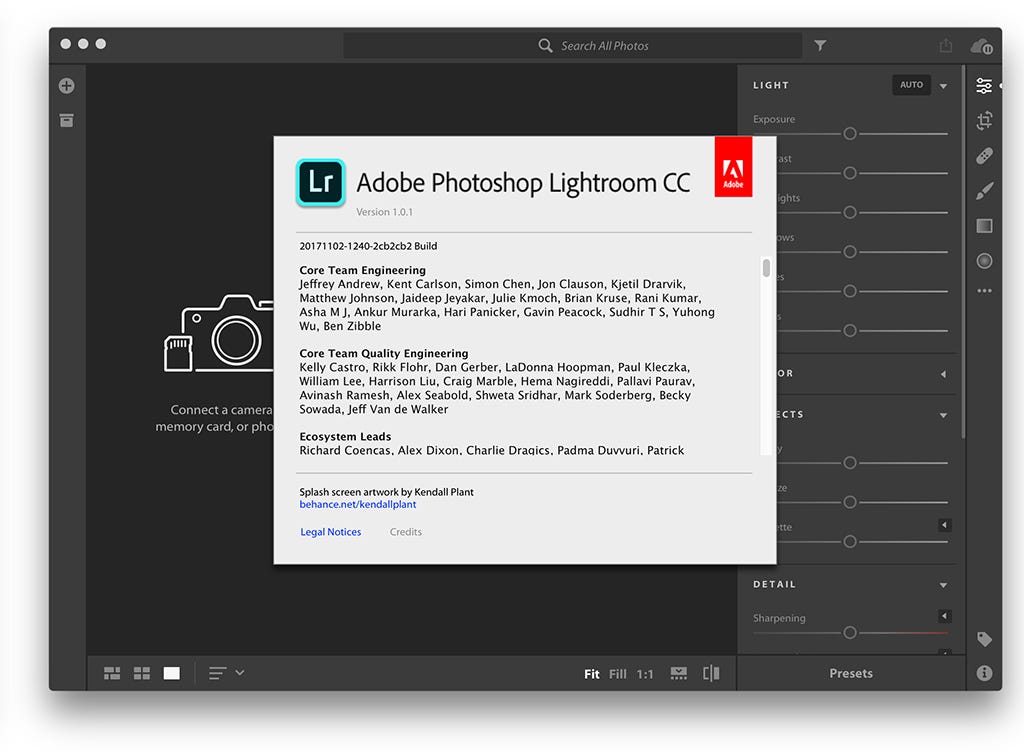Image resolution: width=1024 pixels, height=752 pixels.
Task: Click the red window close button
Action: [x=65, y=44]
